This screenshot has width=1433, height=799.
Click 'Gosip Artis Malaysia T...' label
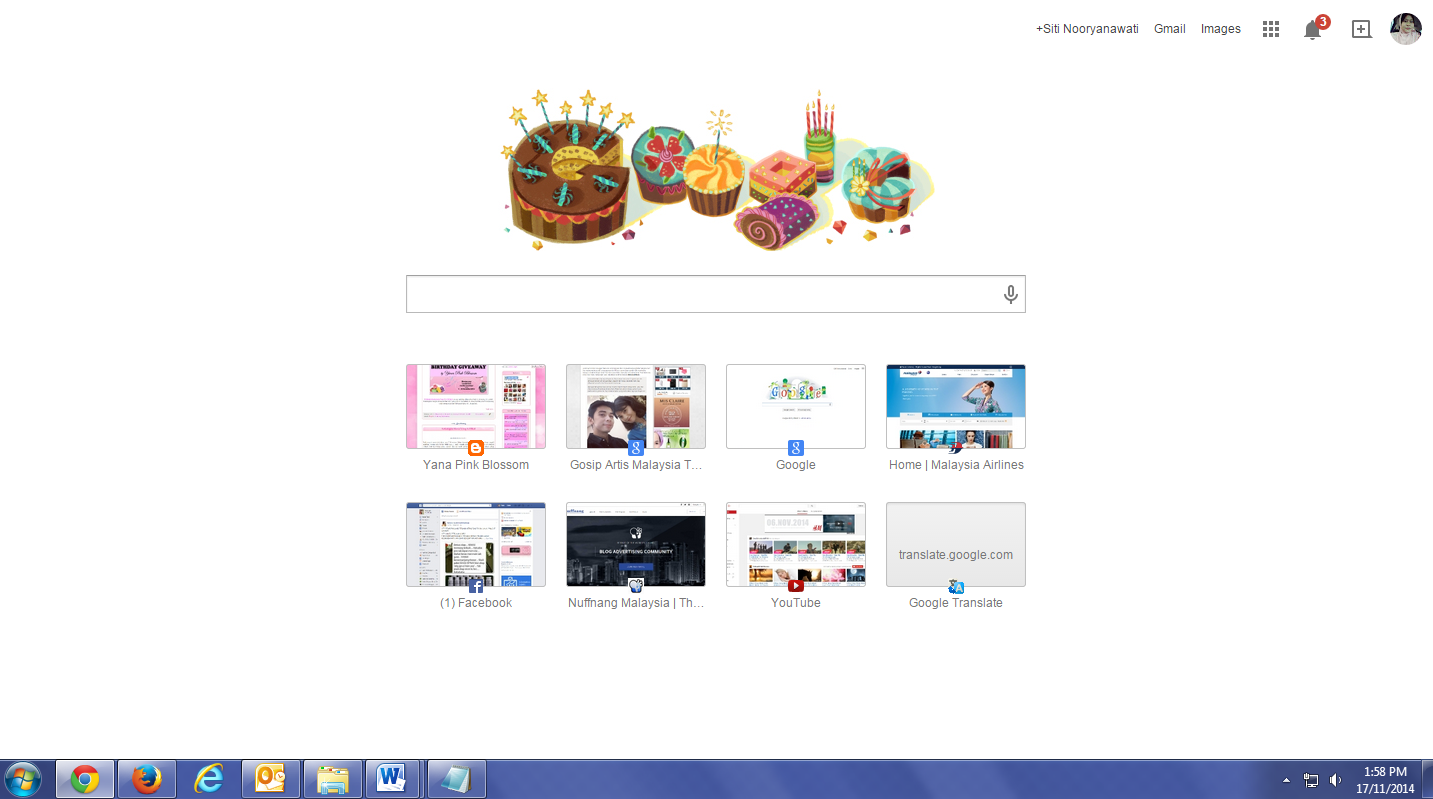click(636, 465)
